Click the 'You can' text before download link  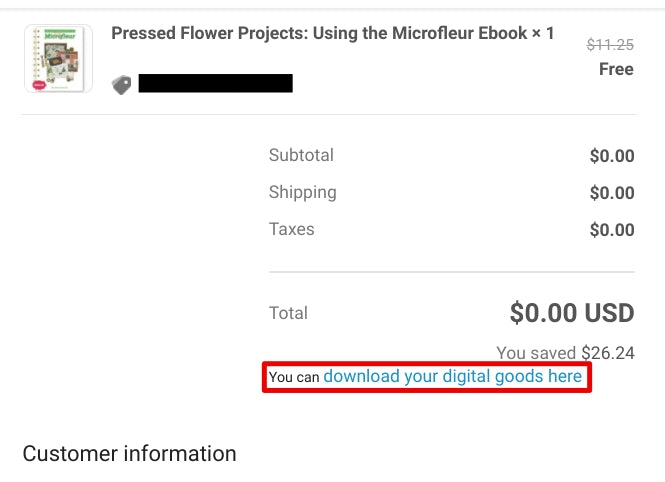pos(294,377)
